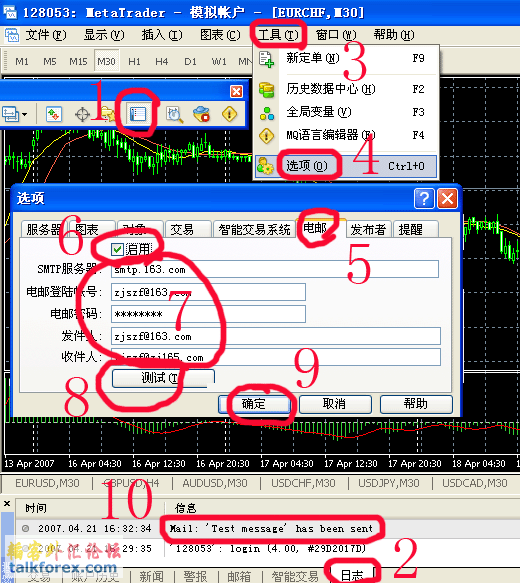Switch to EURUSD,M30 chart tab
Image resolution: width=520 pixels, height=583 pixels.
point(47,483)
